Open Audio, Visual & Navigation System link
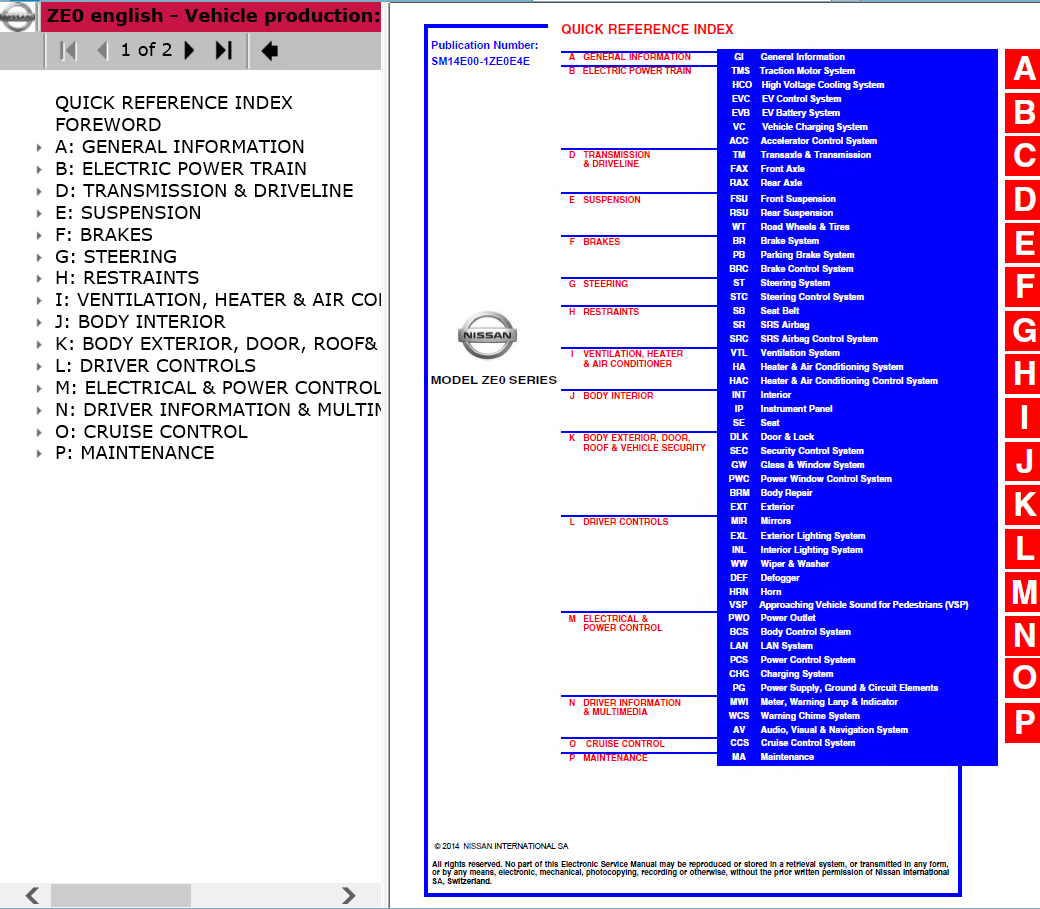Screen dimensions: 1040x909 834,730
